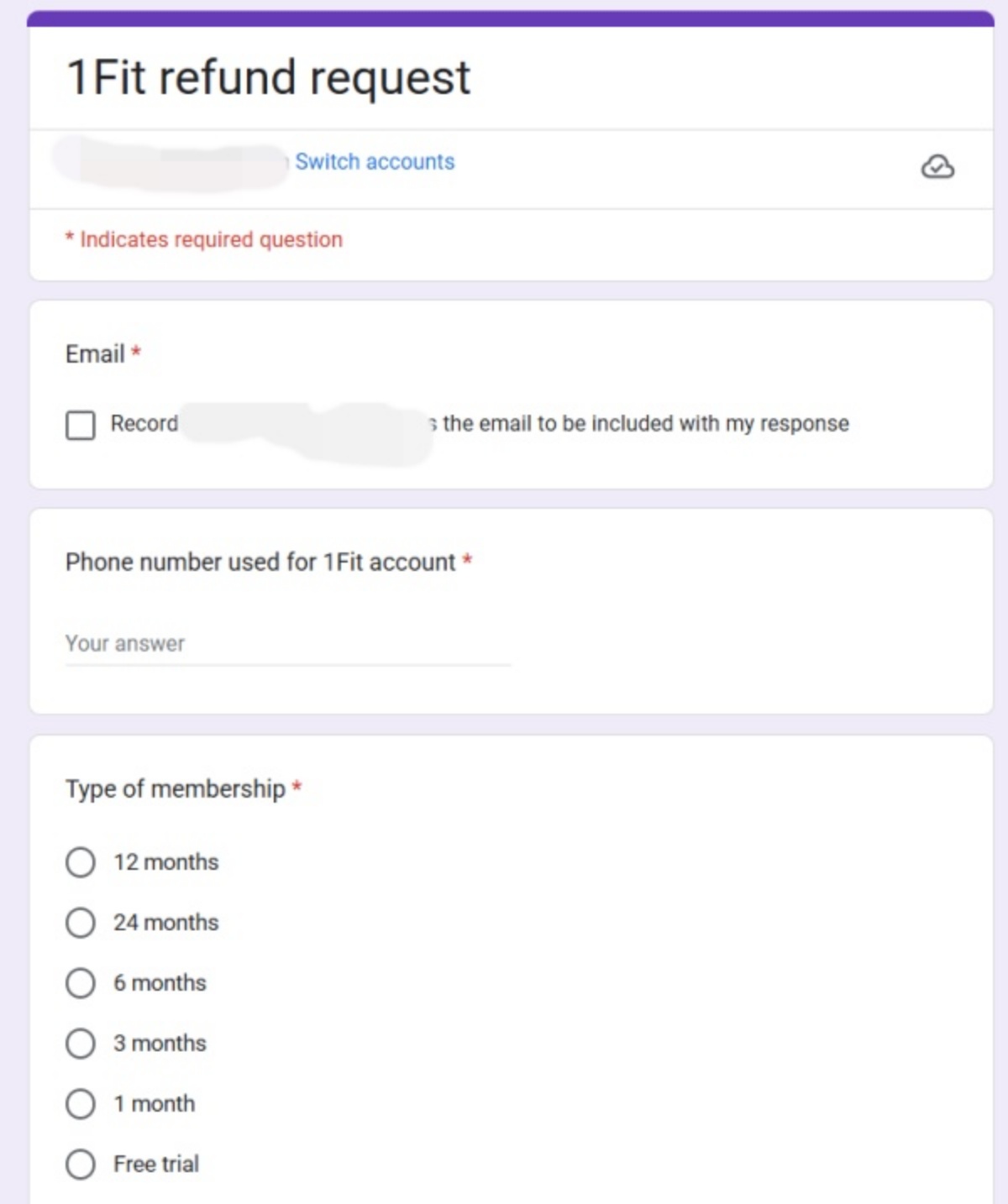Click the email included with response text
The height and width of the screenshot is (1204, 1008).
coord(645,423)
